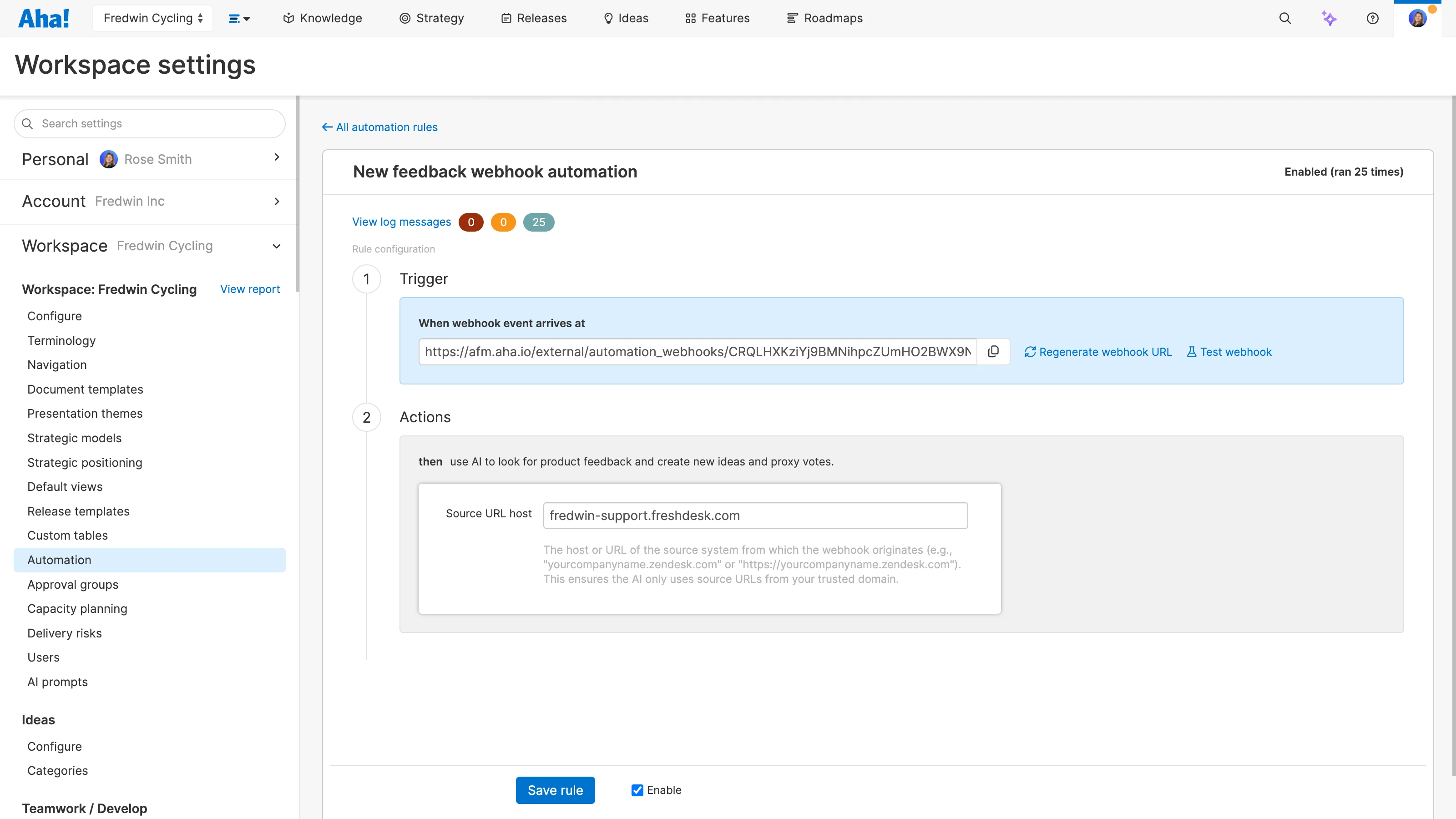This screenshot has height=819, width=1456.
Task: Copy the webhook URL
Action: (x=993, y=351)
